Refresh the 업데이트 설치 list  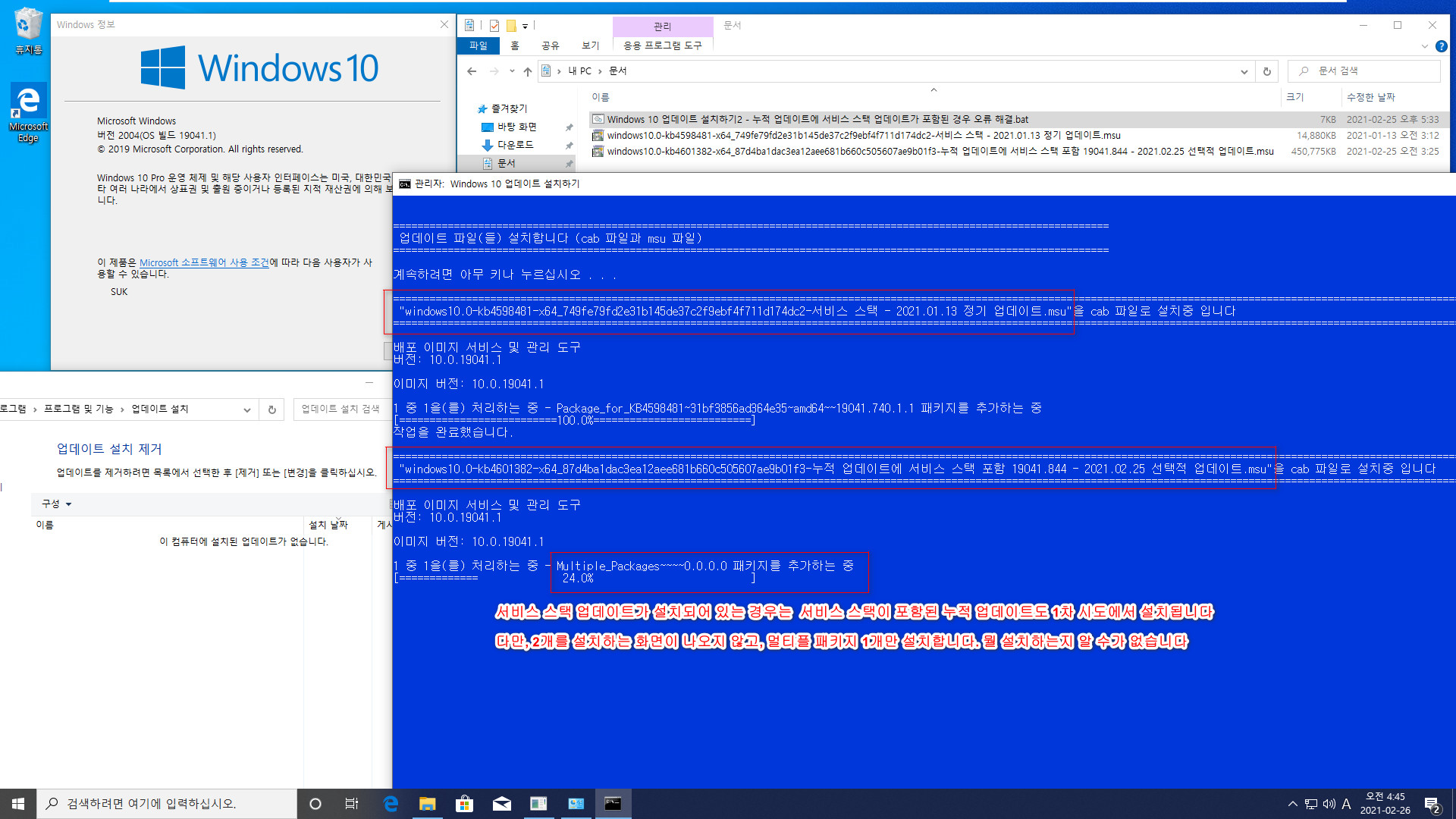(271, 409)
